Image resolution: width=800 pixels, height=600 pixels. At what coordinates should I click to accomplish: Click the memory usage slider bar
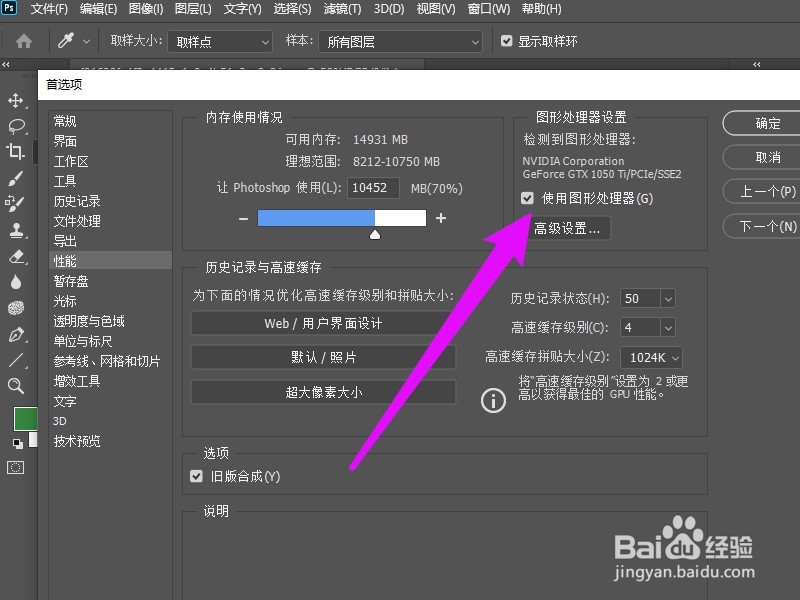coord(342,218)
